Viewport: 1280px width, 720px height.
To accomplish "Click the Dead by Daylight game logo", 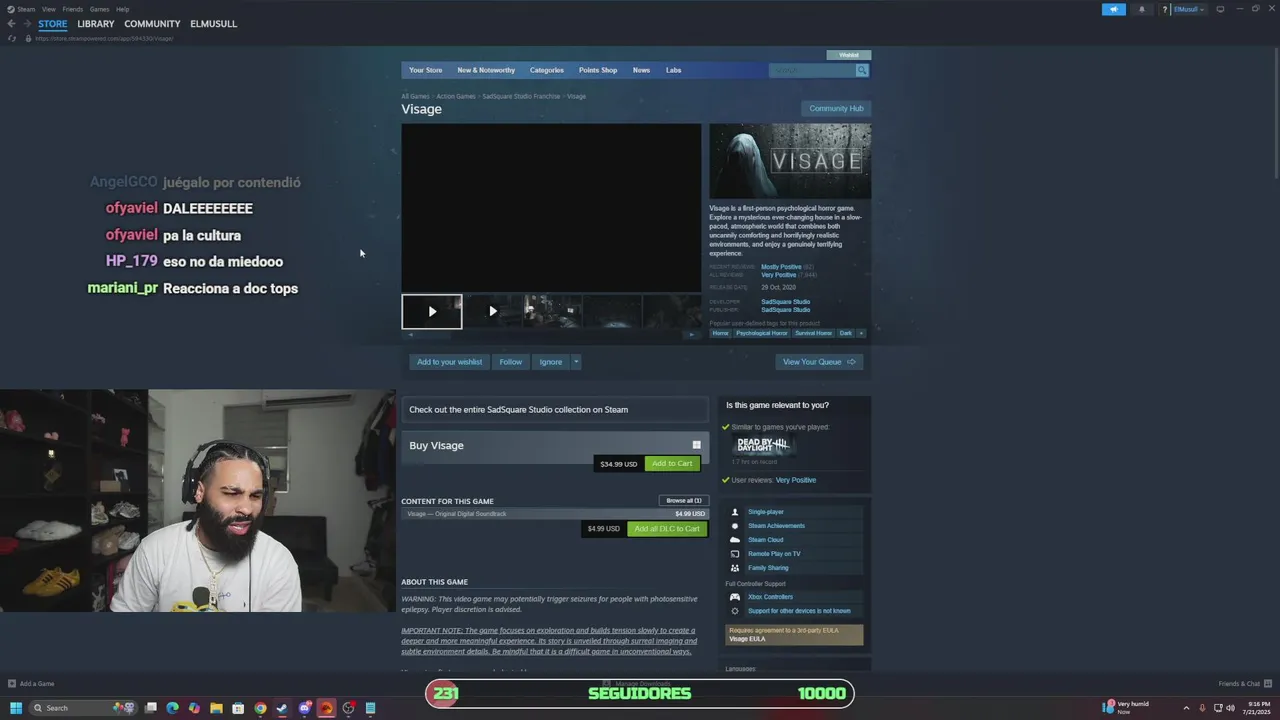I will [x=764, y=444].
